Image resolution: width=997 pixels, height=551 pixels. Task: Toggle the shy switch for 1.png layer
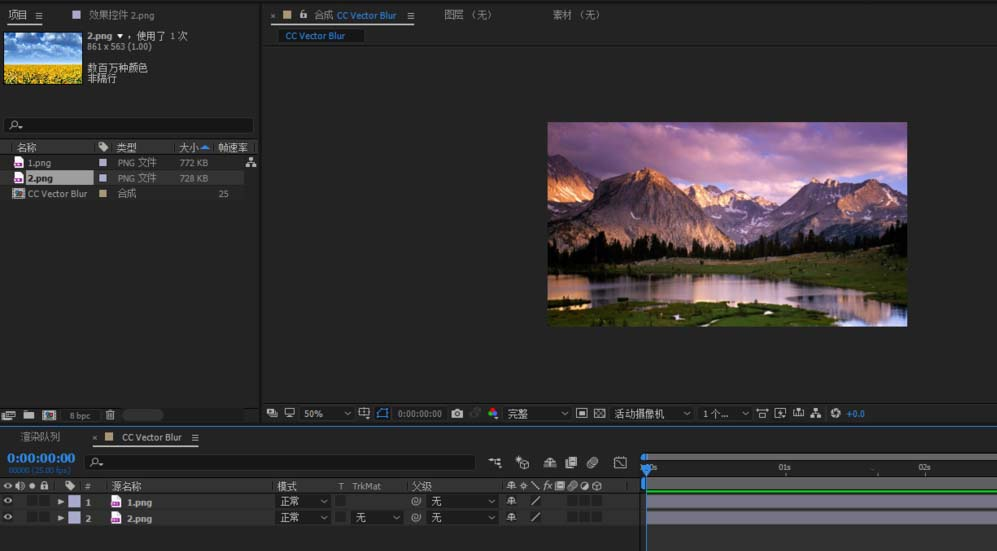point(511,501)
